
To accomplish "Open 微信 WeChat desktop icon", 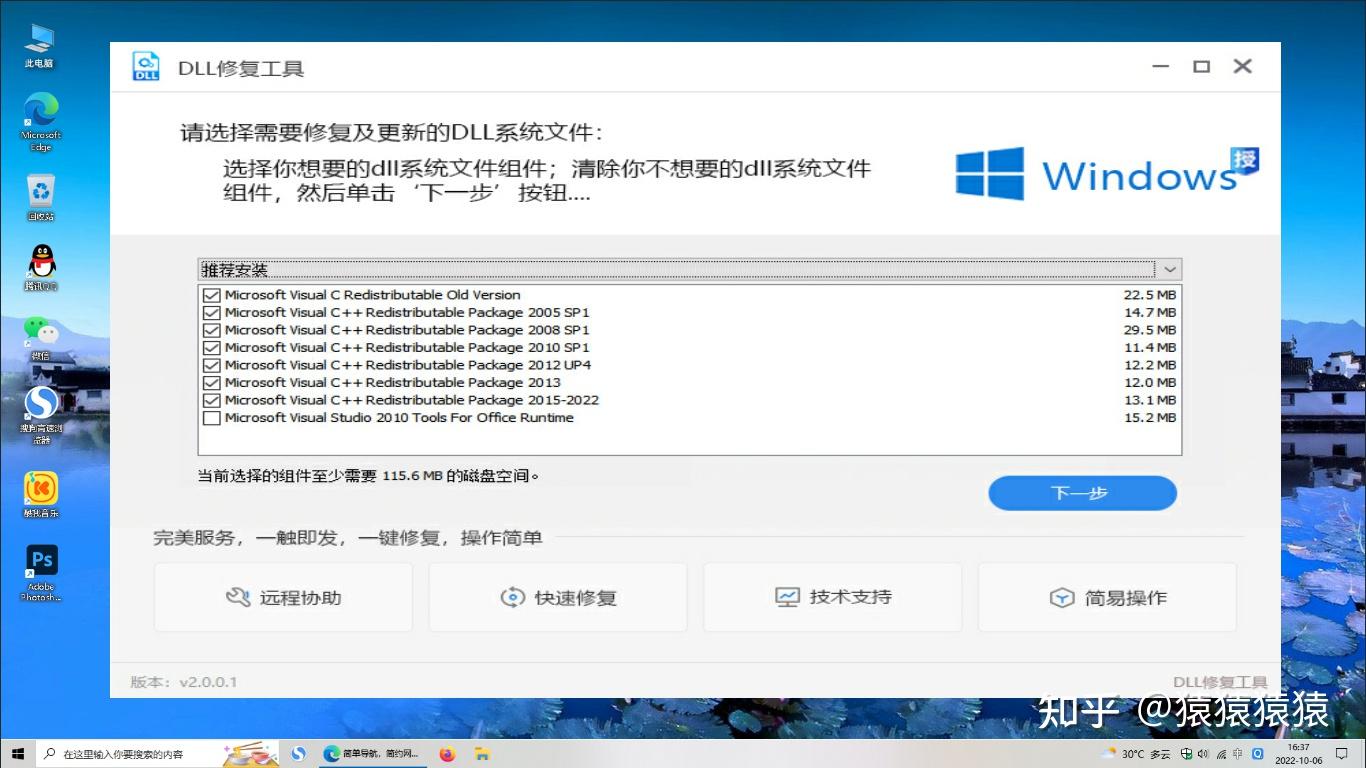I will pos(40,339).
